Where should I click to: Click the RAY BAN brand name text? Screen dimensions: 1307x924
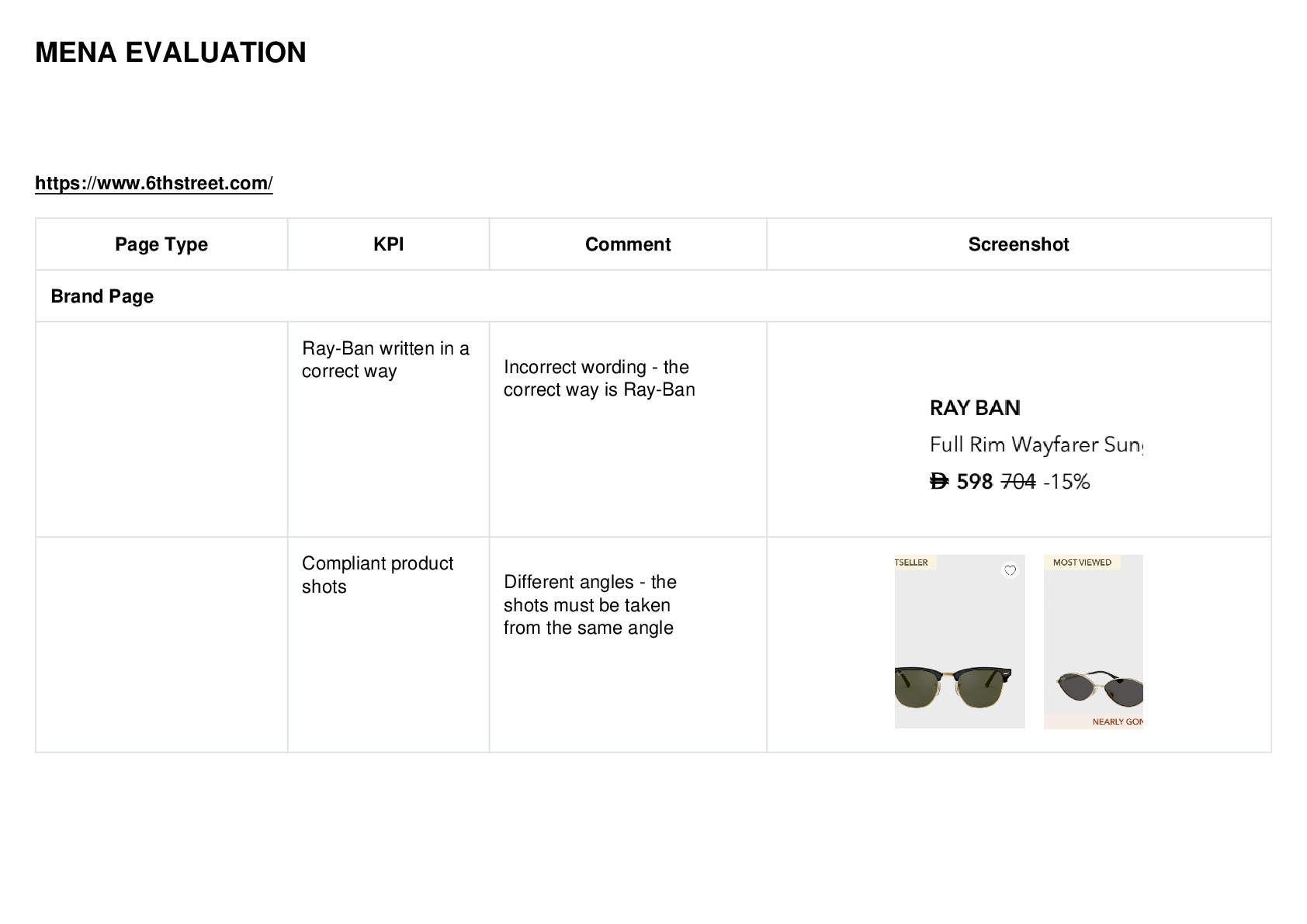tap(975, 408)
